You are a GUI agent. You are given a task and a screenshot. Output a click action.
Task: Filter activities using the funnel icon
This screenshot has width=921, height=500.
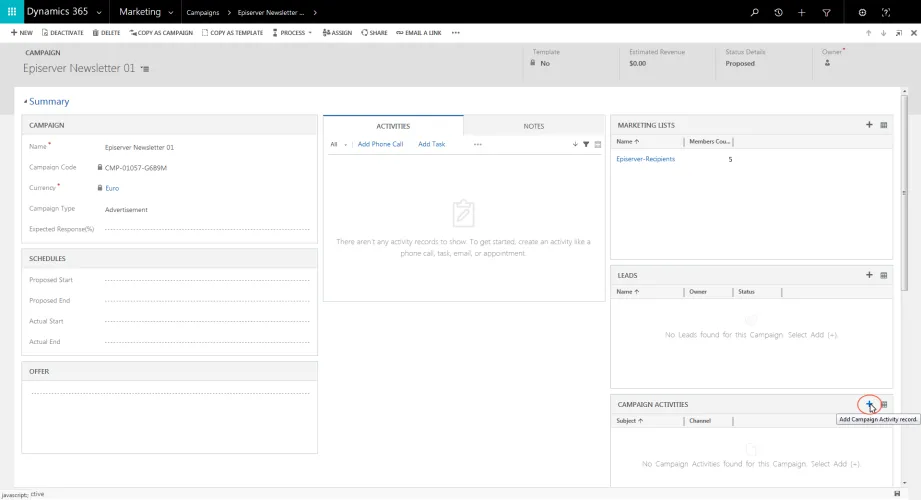click(586, 144)
